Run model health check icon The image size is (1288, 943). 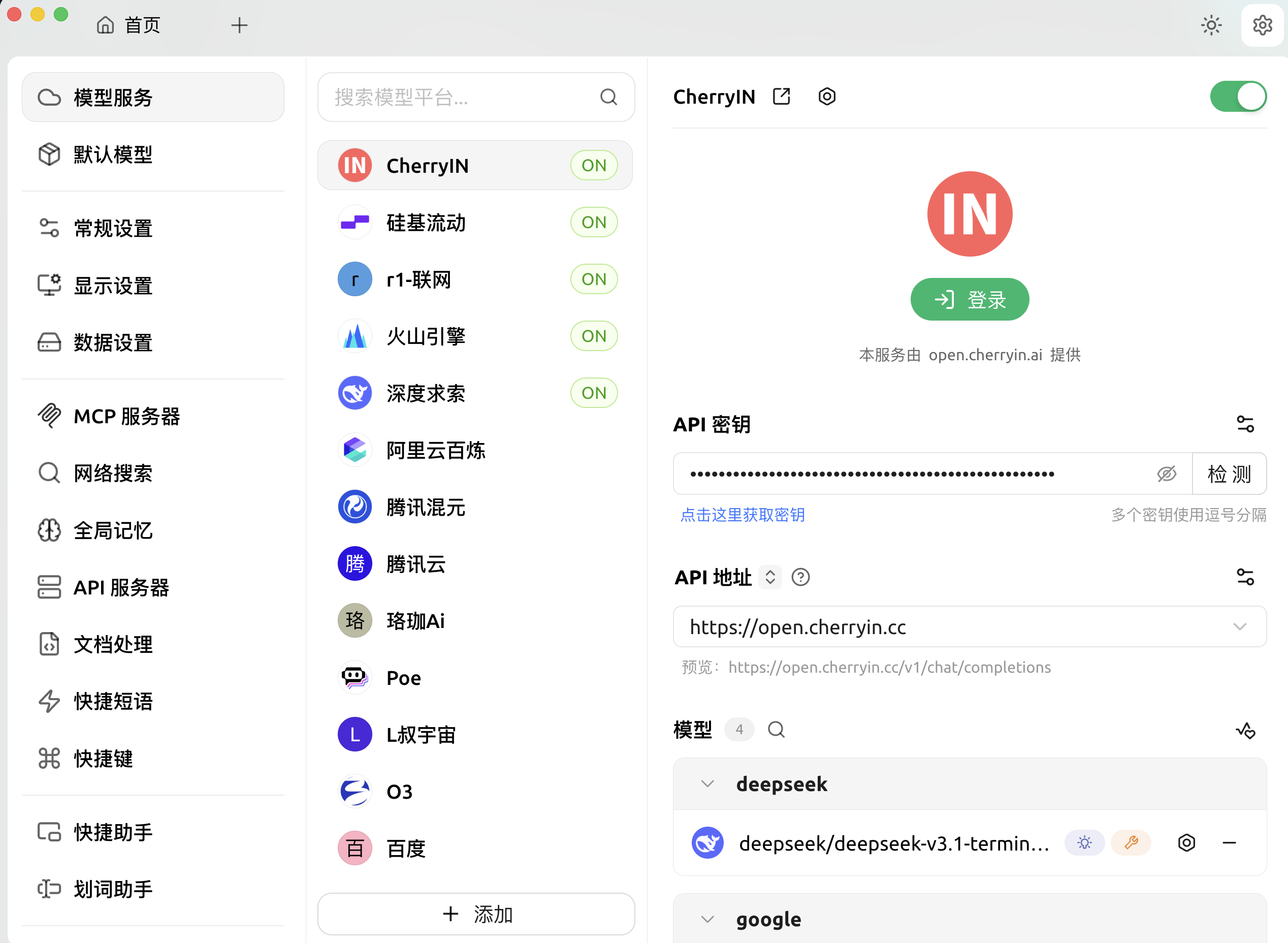click(1245, 730)
